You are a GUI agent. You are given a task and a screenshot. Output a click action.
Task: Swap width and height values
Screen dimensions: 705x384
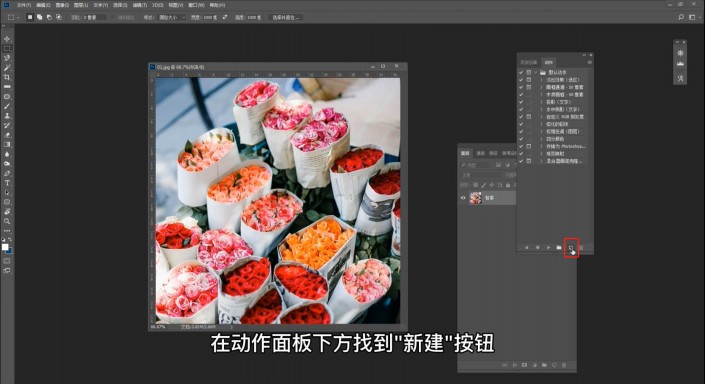(x=225, y=17)
